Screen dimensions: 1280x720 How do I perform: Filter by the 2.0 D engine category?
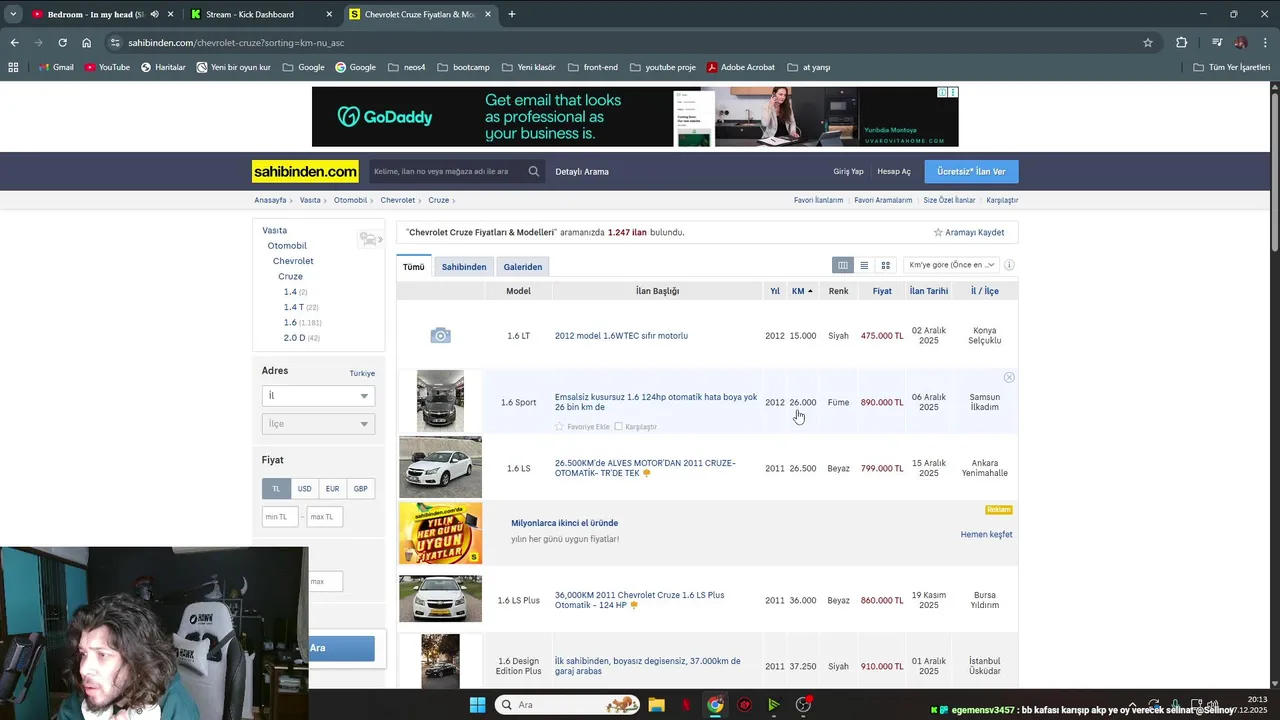[294, 338]
